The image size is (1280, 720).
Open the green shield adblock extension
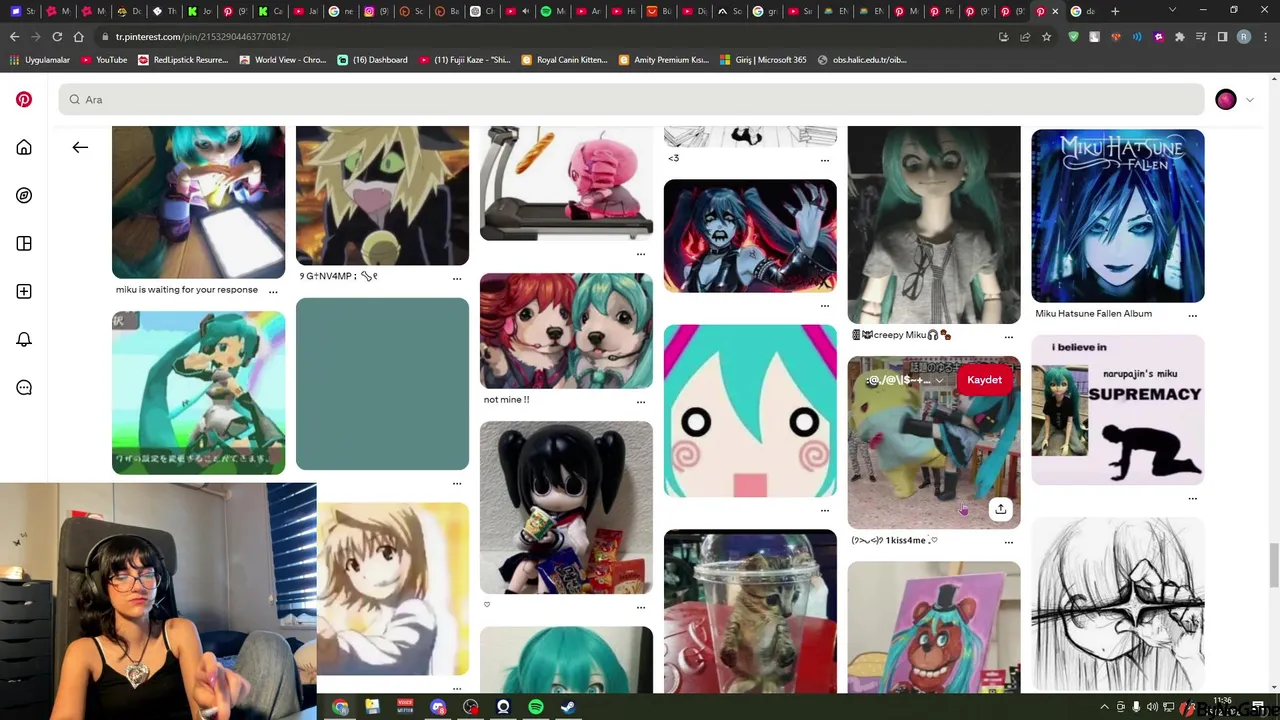[x=1074, y=37]
